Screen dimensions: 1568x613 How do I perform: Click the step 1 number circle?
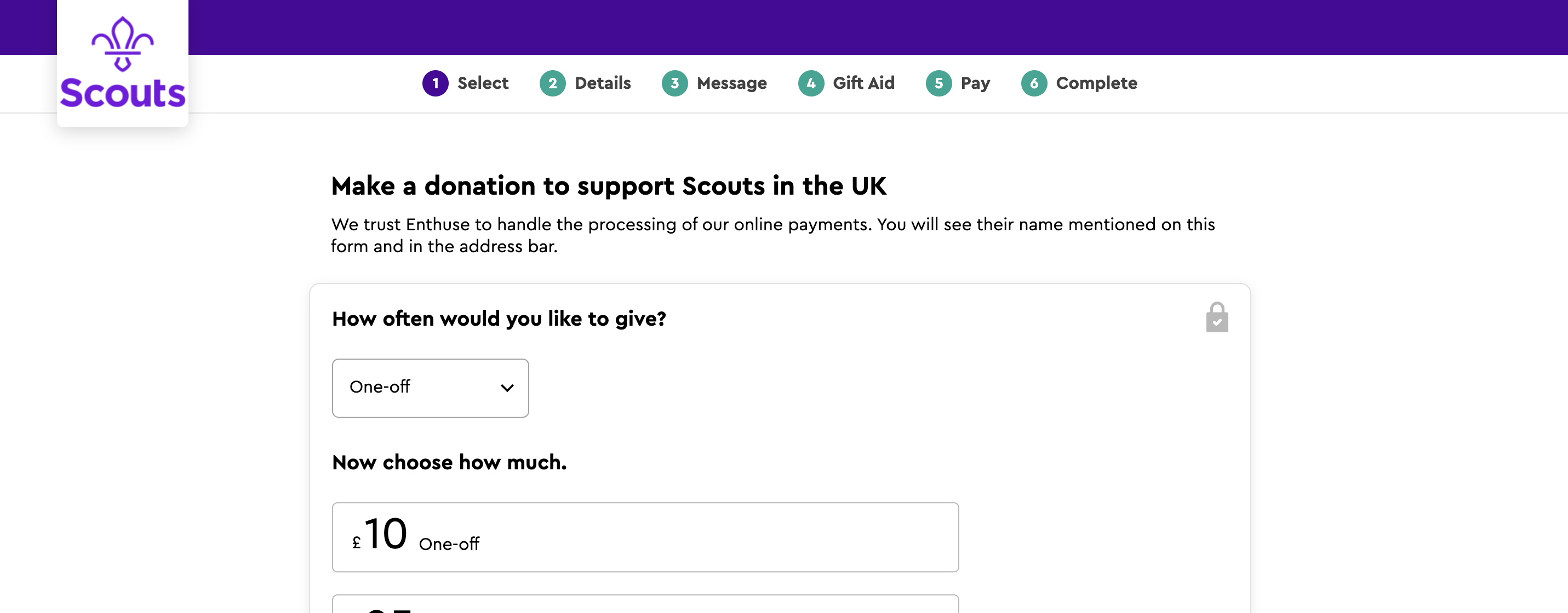435,83
